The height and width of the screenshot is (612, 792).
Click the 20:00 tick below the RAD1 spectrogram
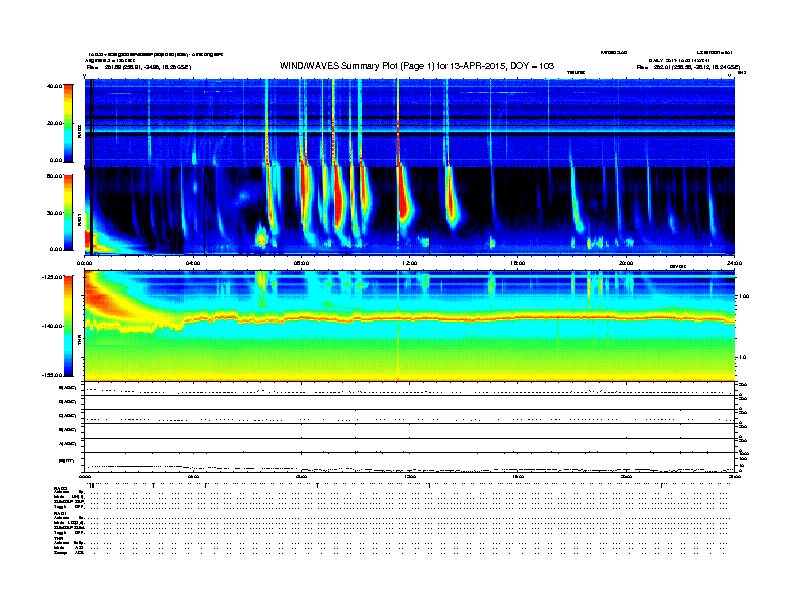click(626, 263)
